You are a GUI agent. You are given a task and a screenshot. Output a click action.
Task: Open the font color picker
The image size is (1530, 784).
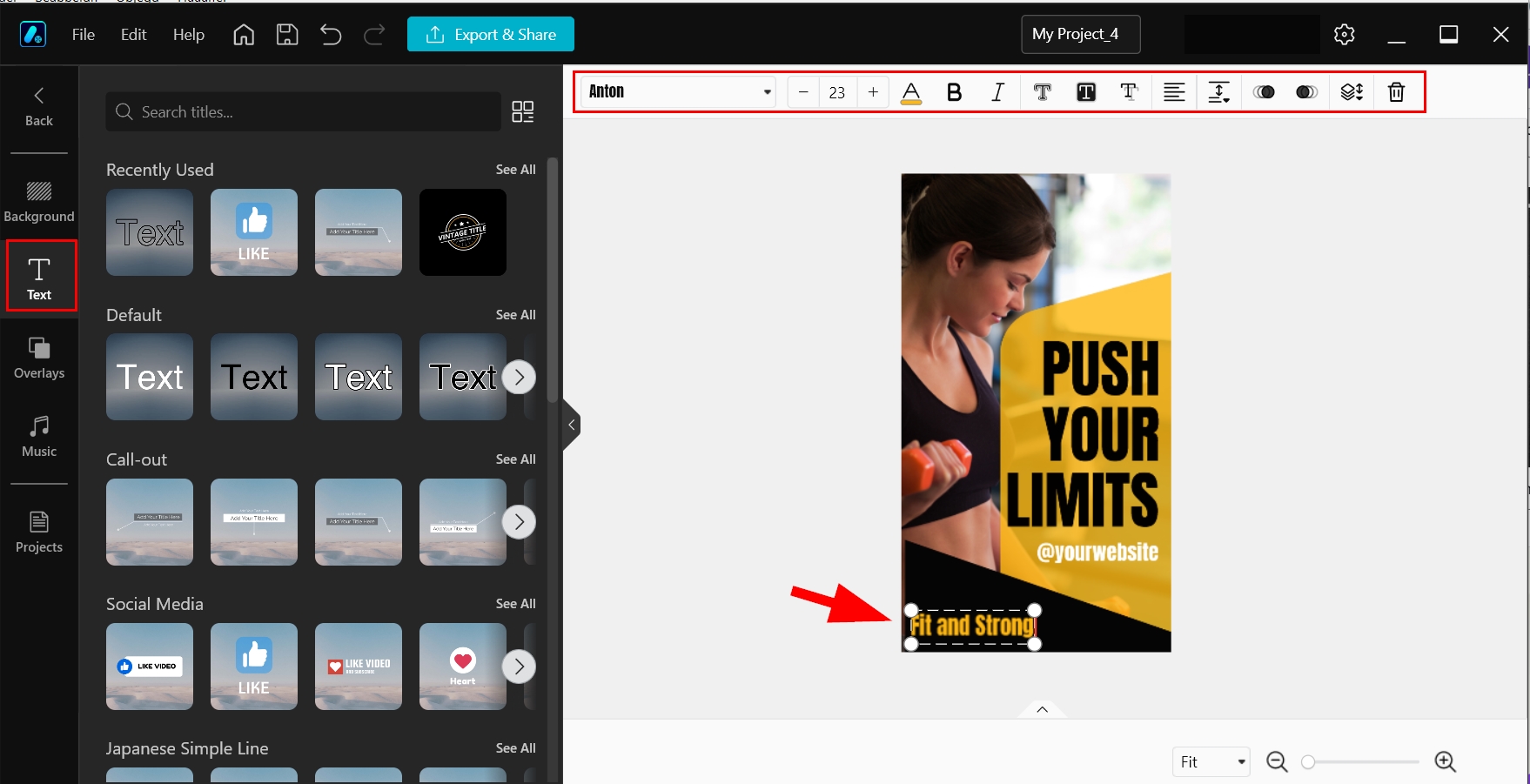[910, 91]
